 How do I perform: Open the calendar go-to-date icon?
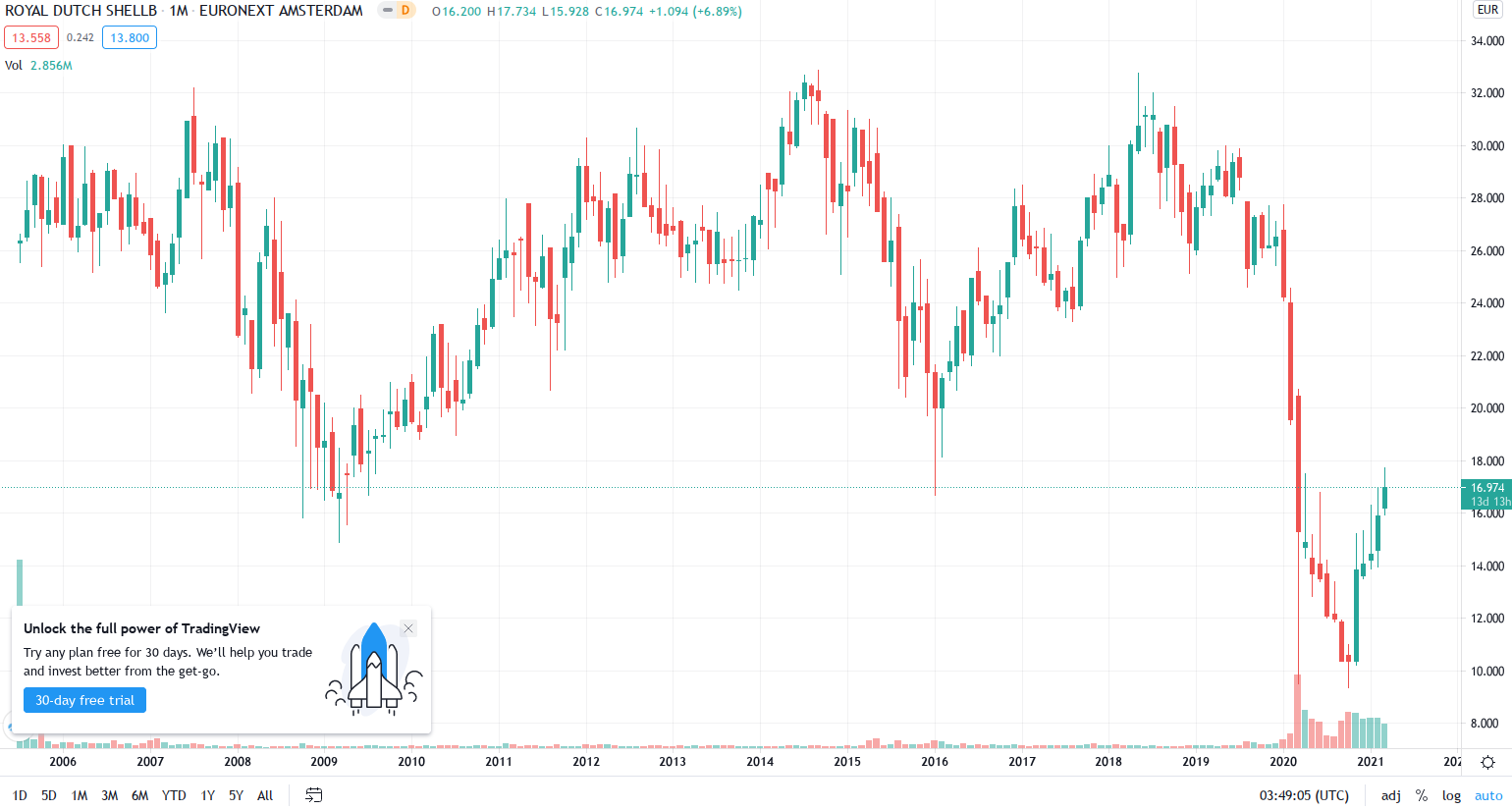(313, 795)
